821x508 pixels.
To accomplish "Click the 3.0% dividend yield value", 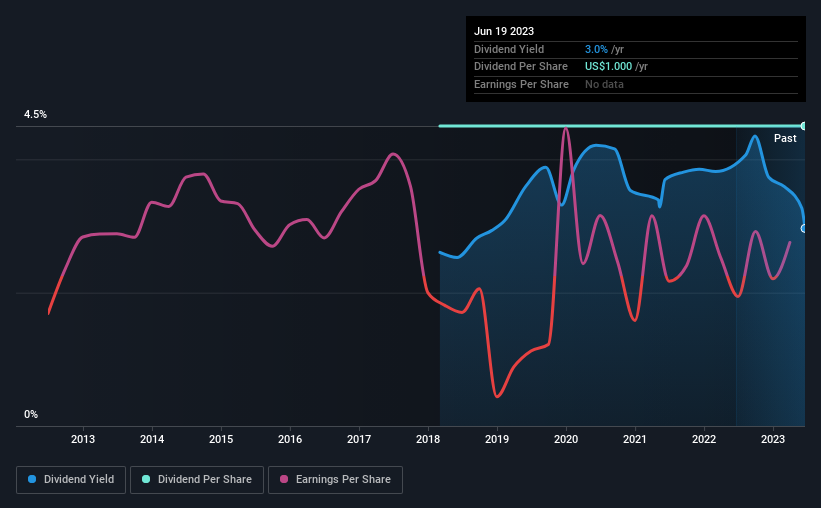I will [x=596, y=49].
